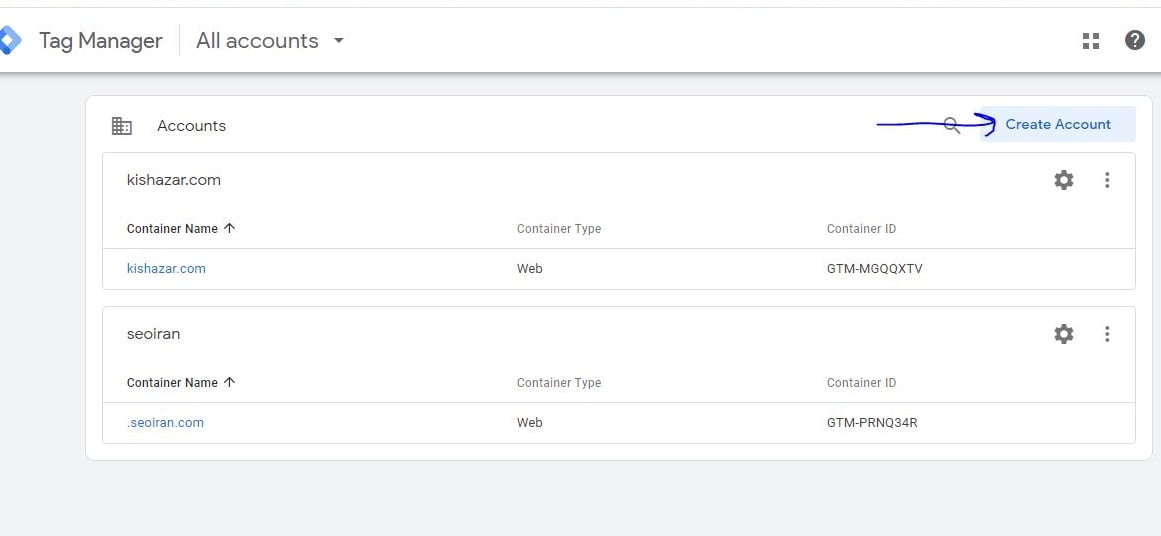1161x536 pixels.
Task: Click the seoiran account heading
Action: [153, 334]
